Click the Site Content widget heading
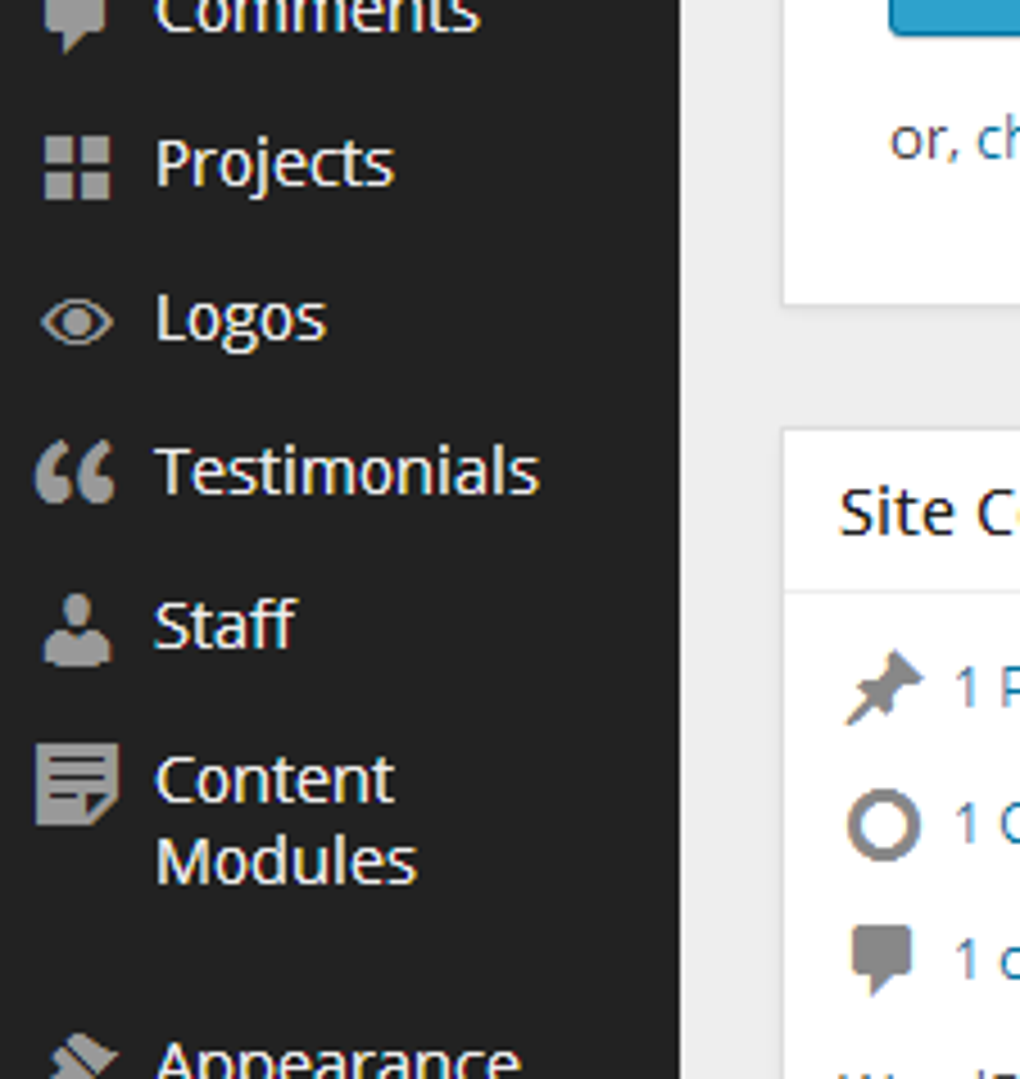The height and width of the screenshot is (1079, 1020). click(x=925, y=513)
